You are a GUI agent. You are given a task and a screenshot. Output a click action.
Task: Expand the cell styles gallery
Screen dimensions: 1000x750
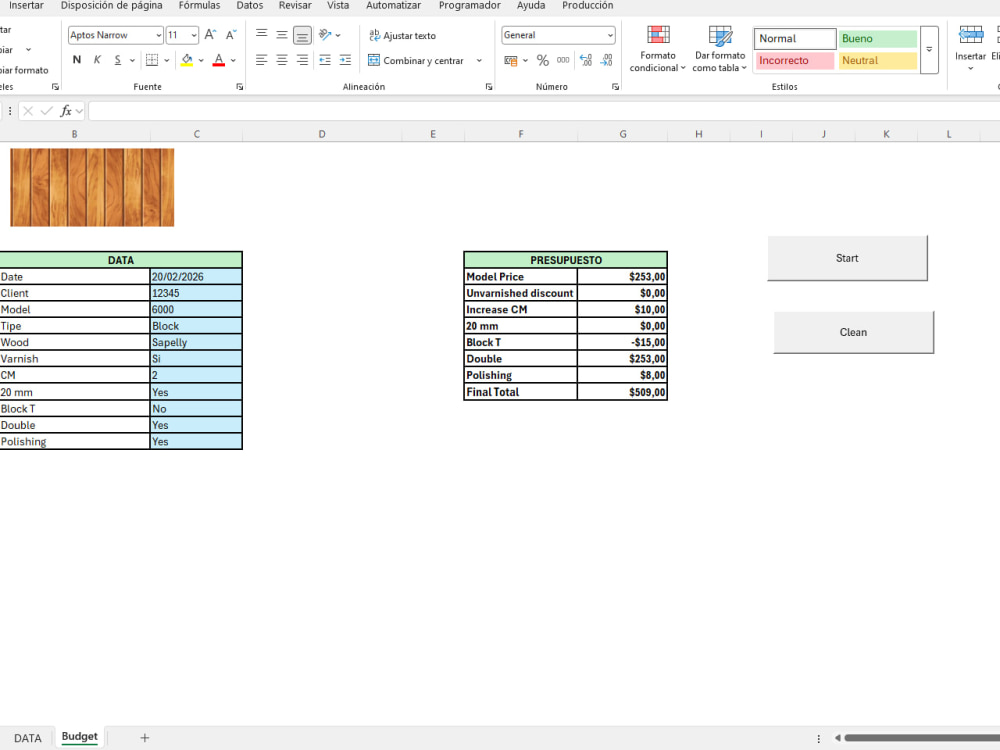929,50
